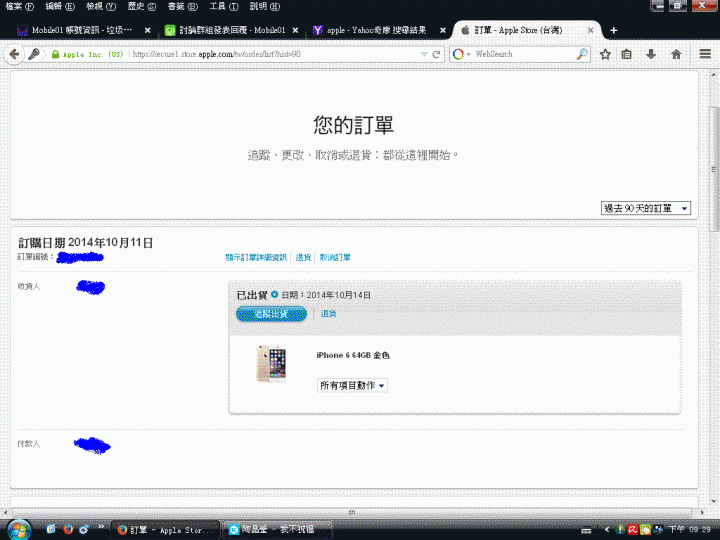Go to the home page icon
The height and width of the screenshot is (540, 720).
click(x=676, y=54)
